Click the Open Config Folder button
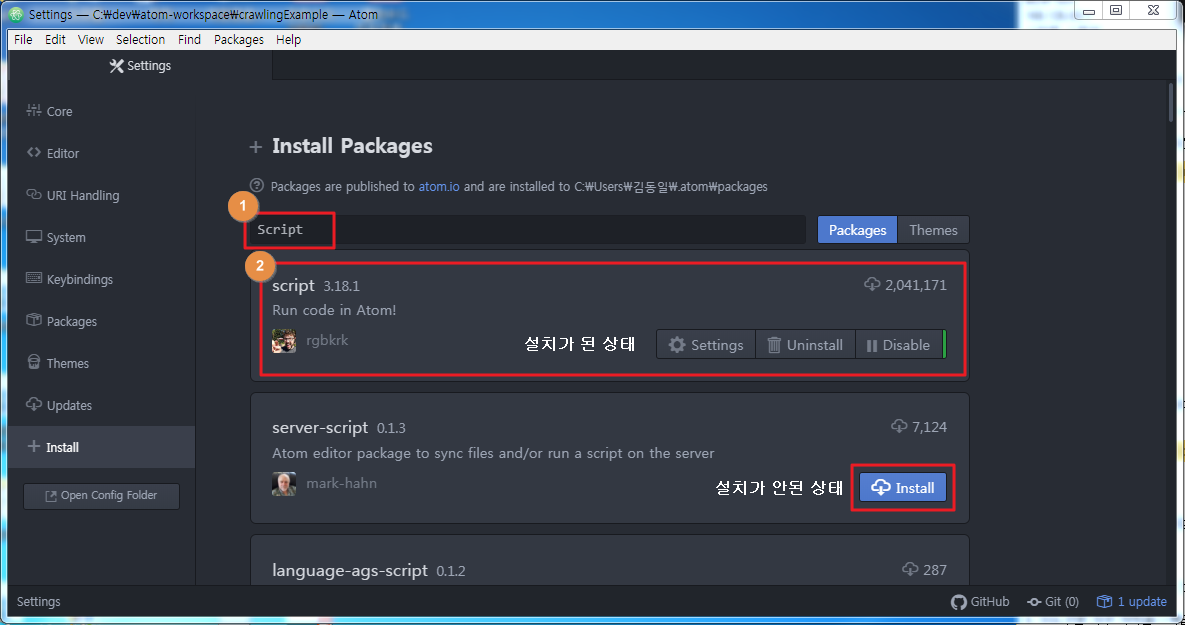1185x625 pixels. tap(101, 496)
